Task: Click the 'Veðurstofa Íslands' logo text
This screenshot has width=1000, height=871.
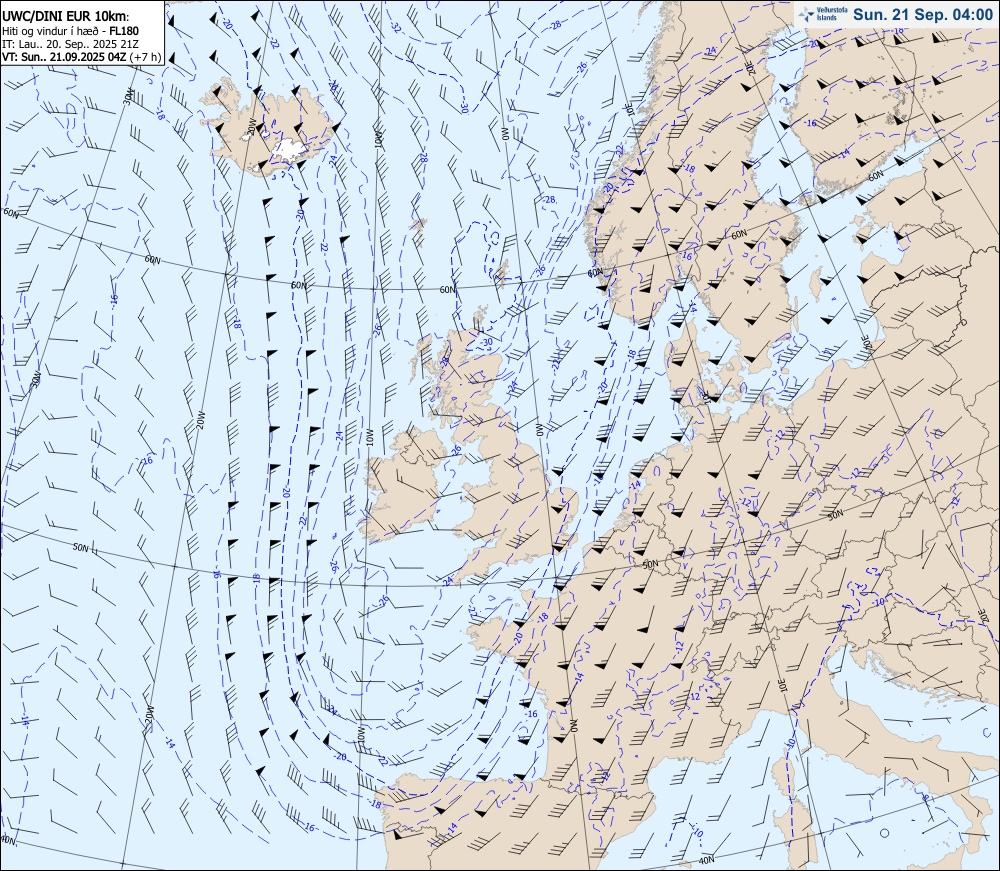Action: pyautogui.click(x=831, y=14)
